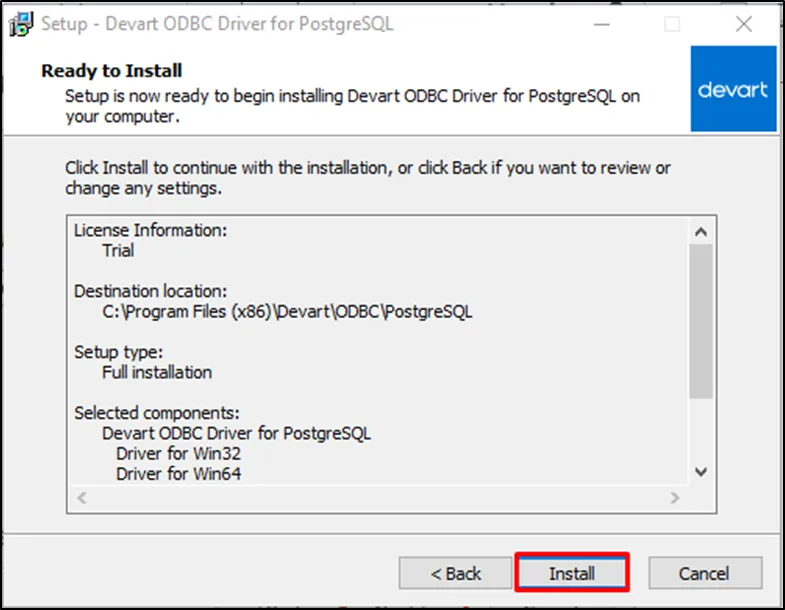
Task: Select the "Driver for Win64" line
Action: pos(178,473)
